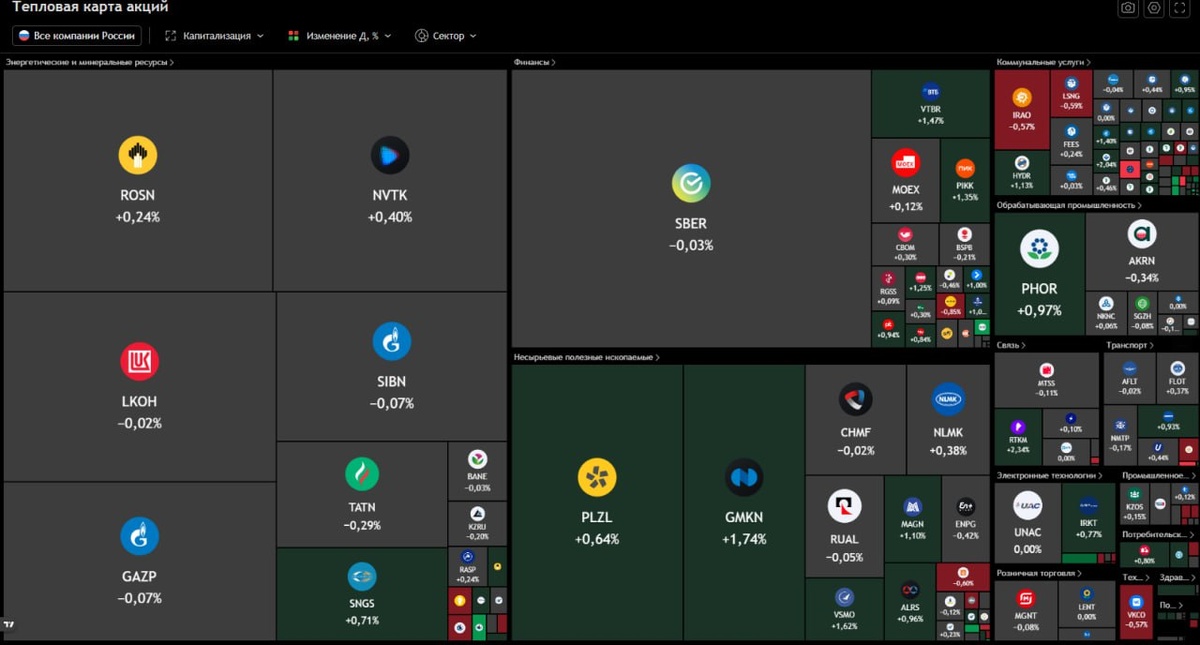Screen dimensions: 1200x645
Task: Toggle the fullscreen mode icon
Action: pos(1180,8)
